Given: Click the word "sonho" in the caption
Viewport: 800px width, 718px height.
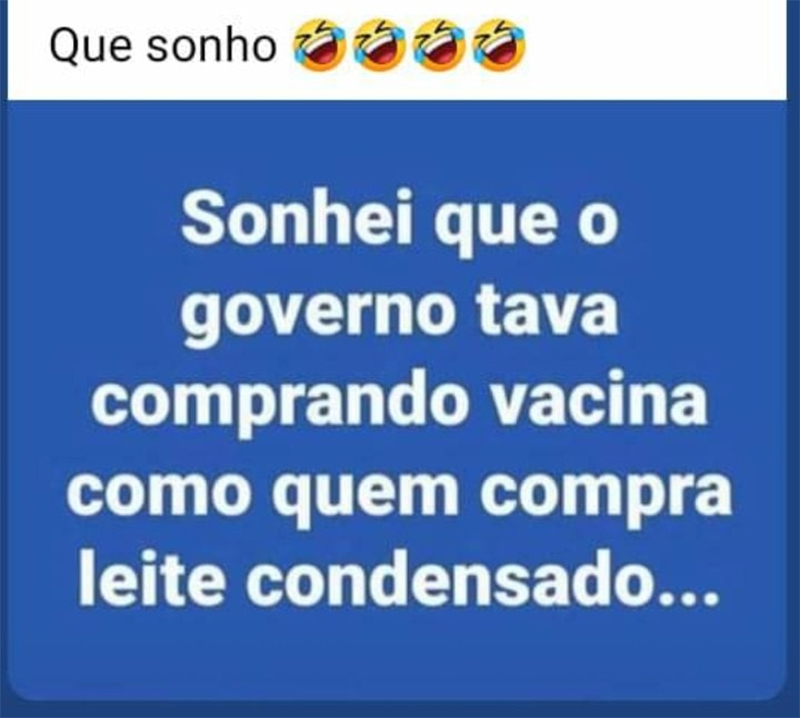Looking at the screenshot, I should point(212,46).
